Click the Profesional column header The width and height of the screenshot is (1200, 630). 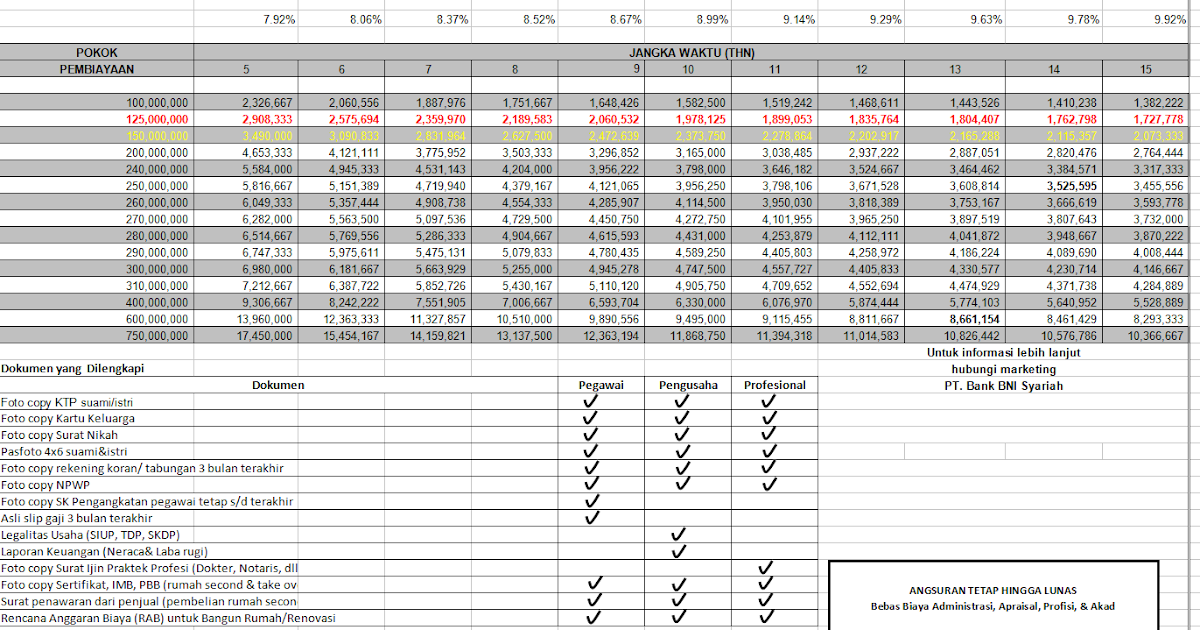pyautogui.click(x=775, y=384)
